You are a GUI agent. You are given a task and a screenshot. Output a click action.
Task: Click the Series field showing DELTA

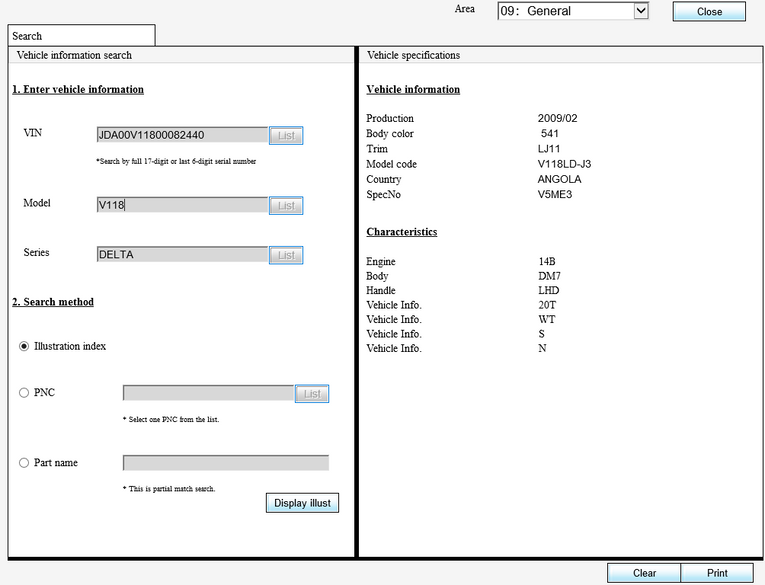182,255
